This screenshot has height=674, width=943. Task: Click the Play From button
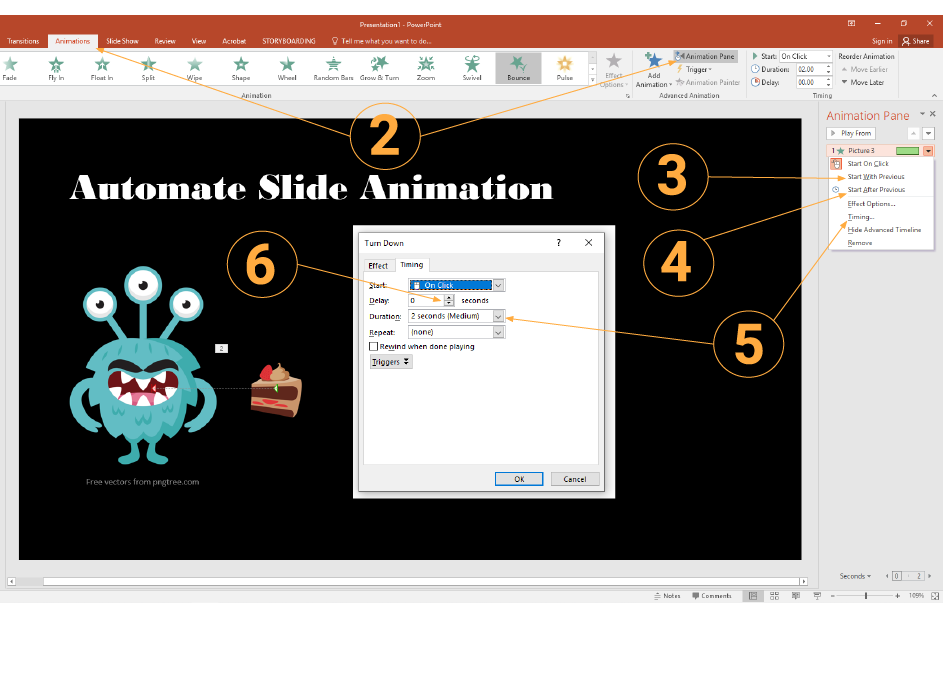click(x=851, y=133)
